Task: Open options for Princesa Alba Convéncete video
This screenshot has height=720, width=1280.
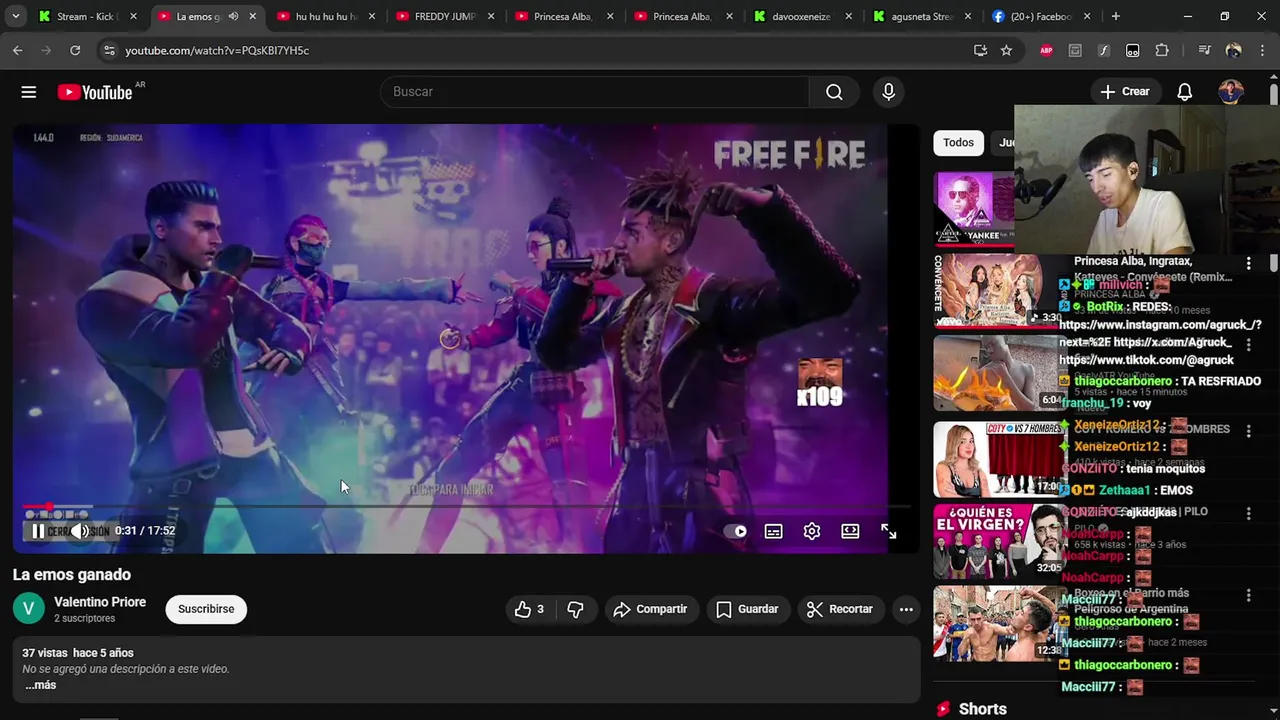Action: 1248,263
